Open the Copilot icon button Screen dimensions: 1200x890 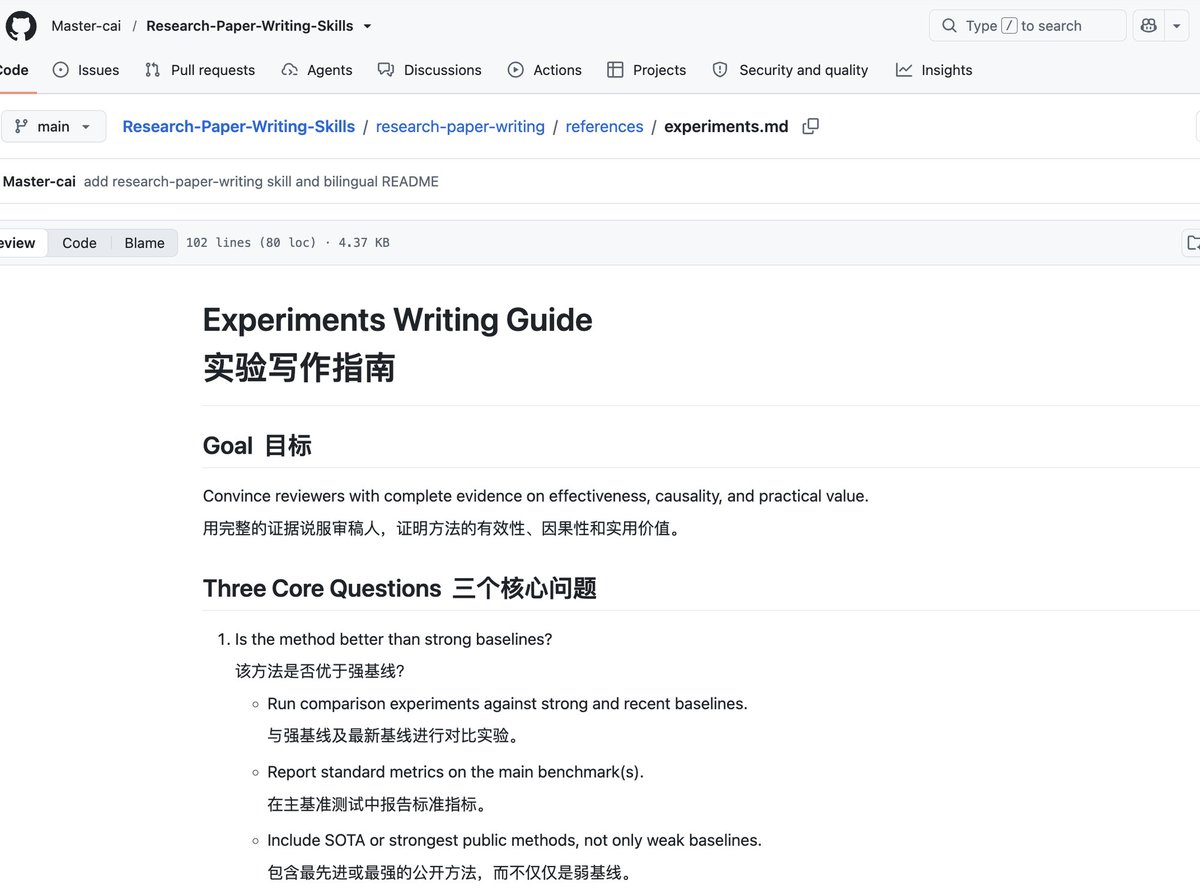click(1149, 26)
